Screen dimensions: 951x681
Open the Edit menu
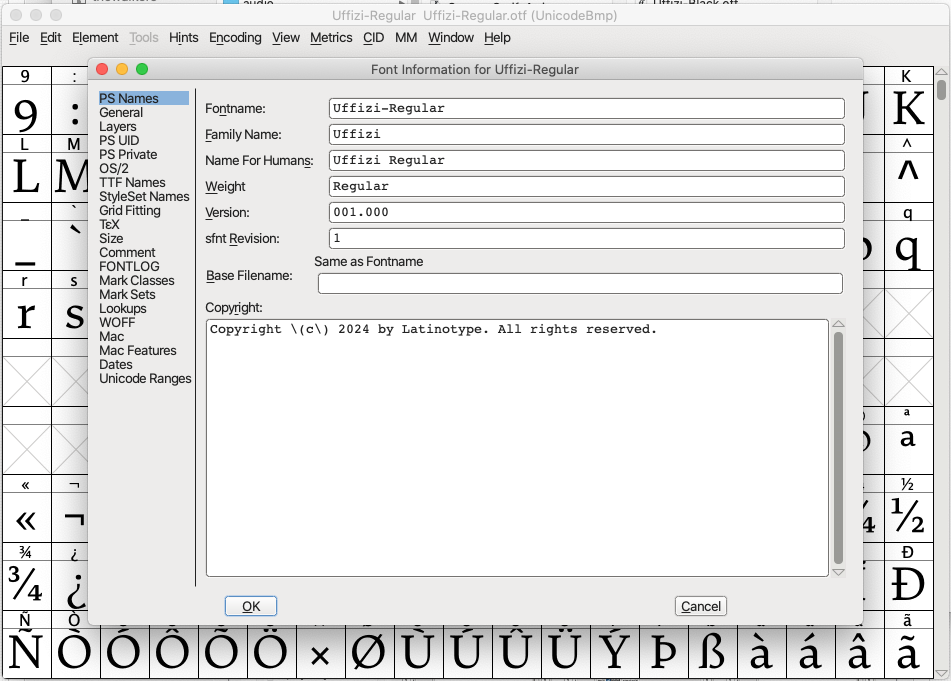pos(50,38)
